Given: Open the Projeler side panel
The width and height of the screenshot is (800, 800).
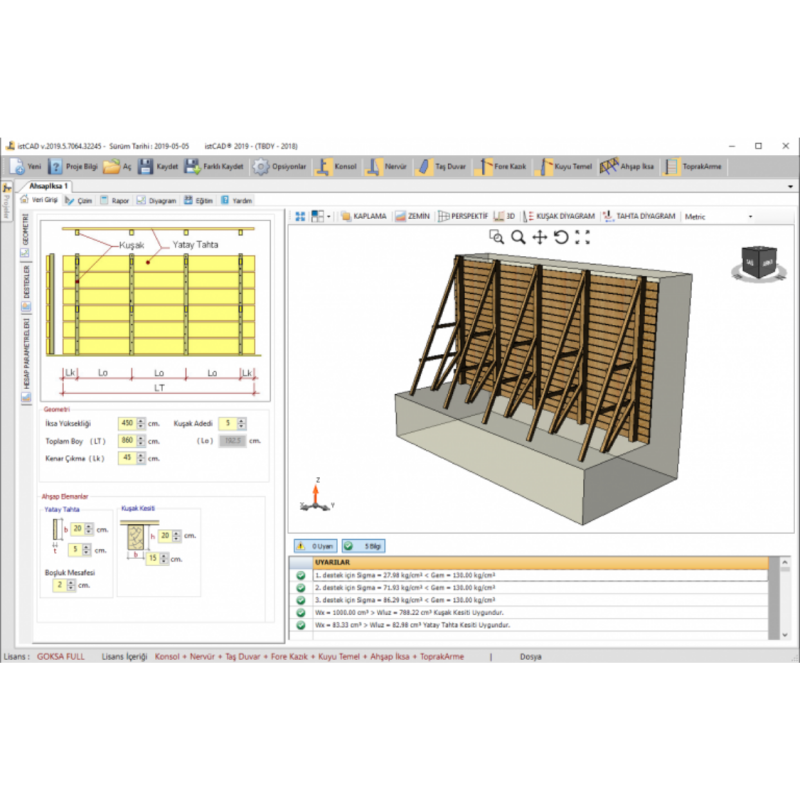Looking at the screenshot, I should point(7,202).
